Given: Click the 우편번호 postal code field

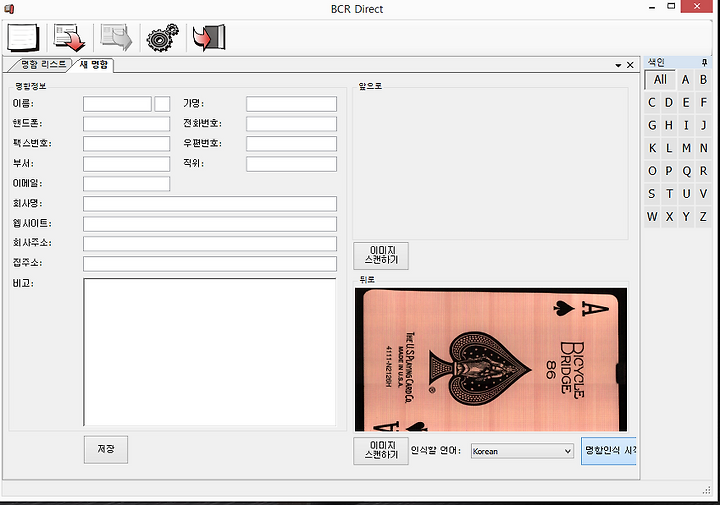Looking at the screenshot, I should [291, 144].
